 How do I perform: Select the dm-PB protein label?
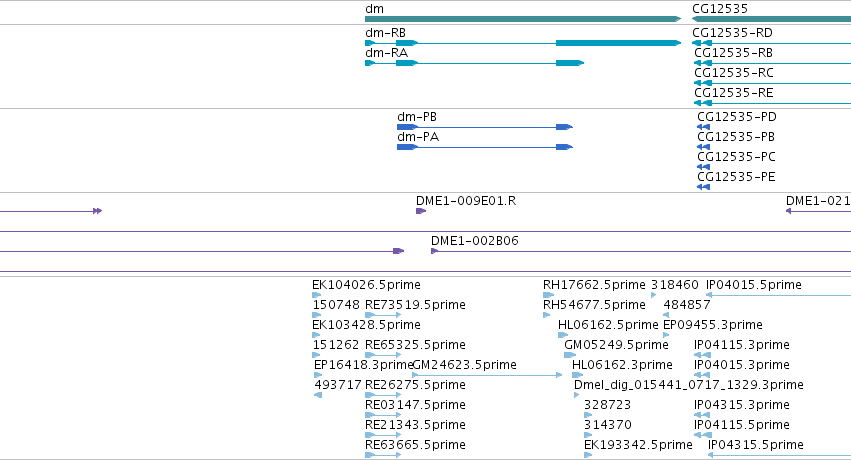click(x=417, y=117)
